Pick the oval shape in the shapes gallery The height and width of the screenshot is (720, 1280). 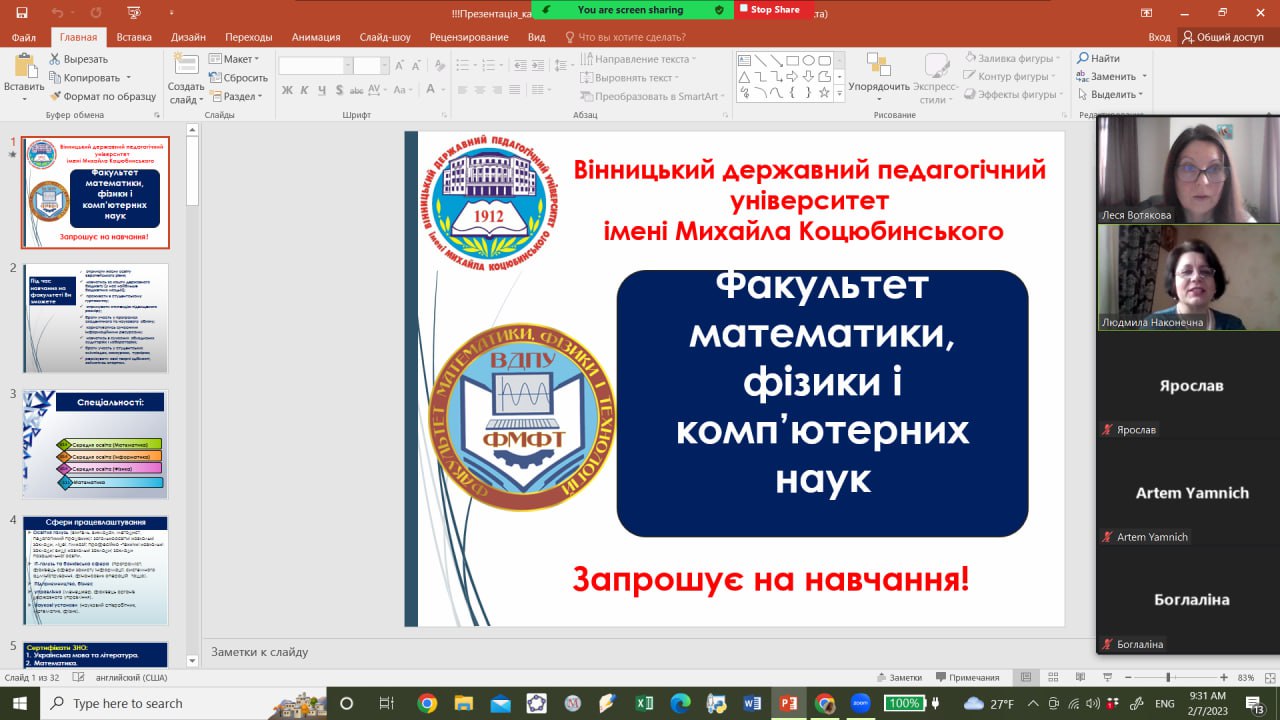click(x=809, y=60)
